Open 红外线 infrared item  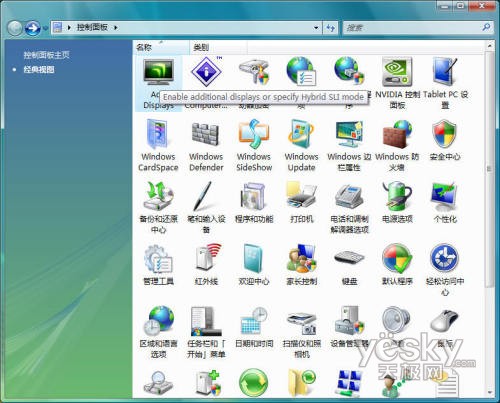point(206,265)
